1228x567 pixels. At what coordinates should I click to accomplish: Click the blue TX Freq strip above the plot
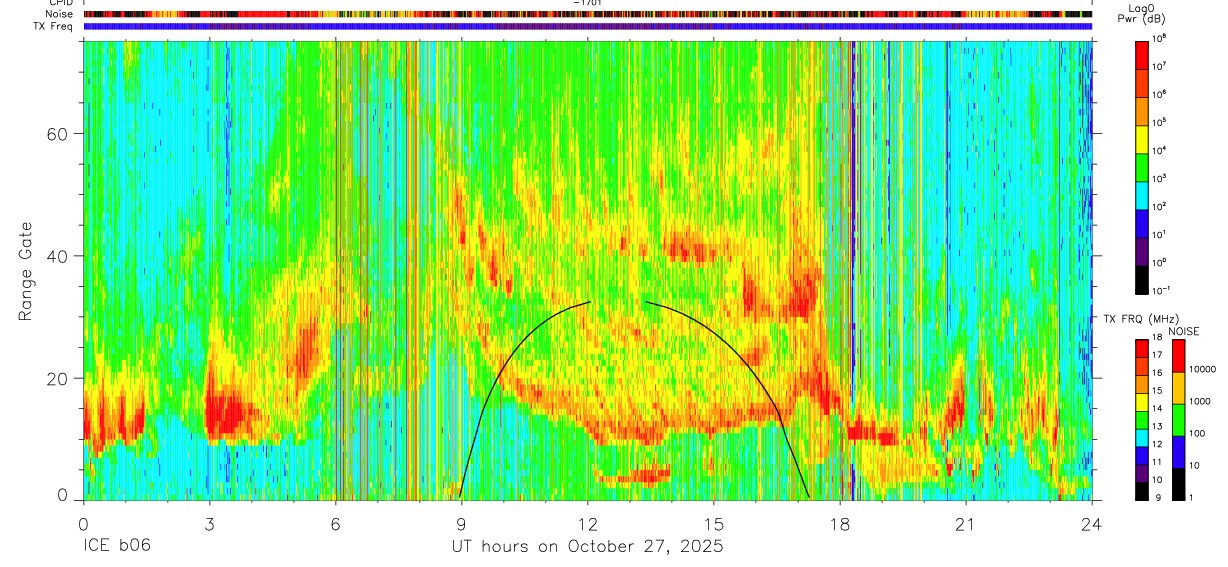point(587,26)
